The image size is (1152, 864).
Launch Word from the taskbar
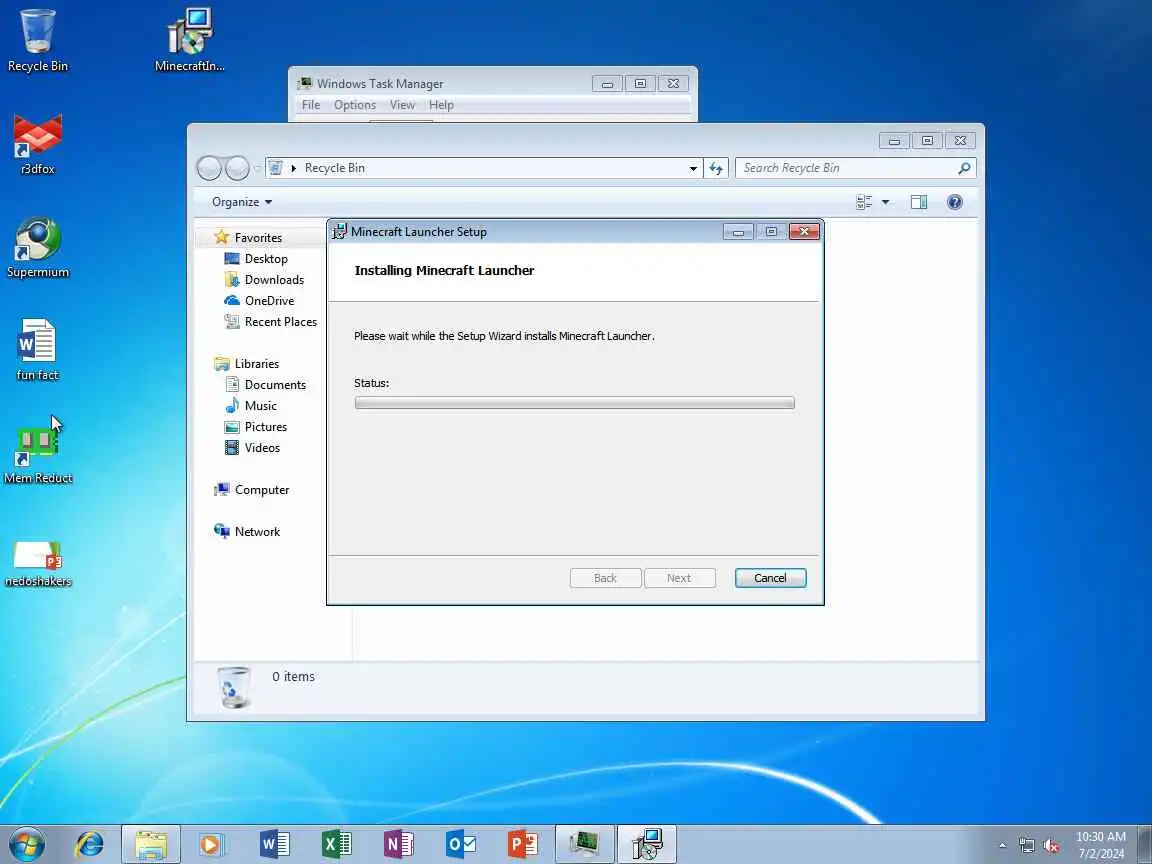click(x=275, y=844)
